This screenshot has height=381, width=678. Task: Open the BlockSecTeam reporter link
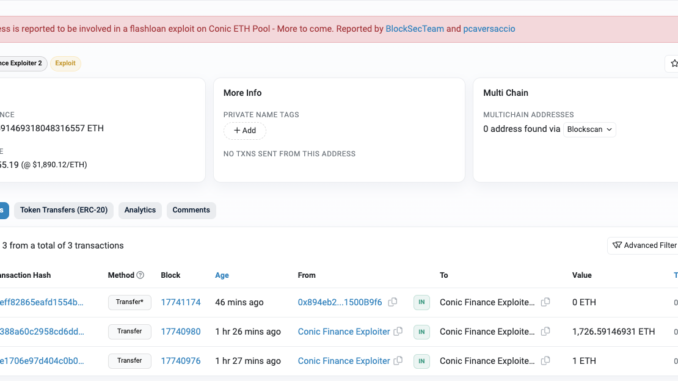click(x=415, y=29)
